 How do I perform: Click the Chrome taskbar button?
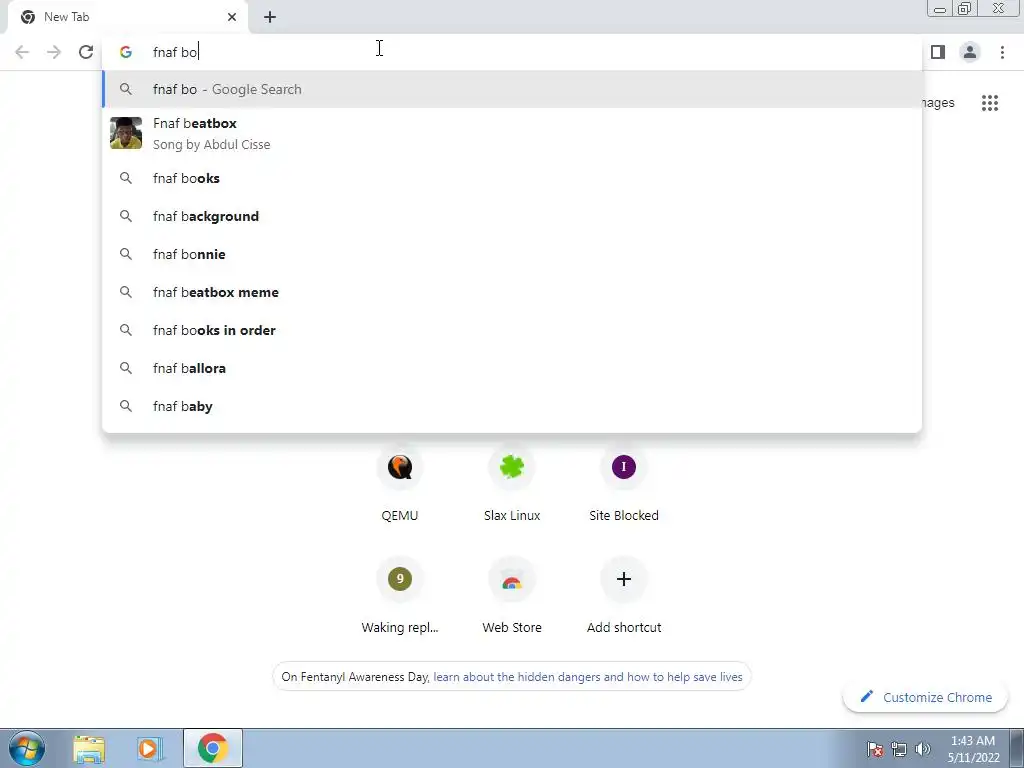[213, 748]
